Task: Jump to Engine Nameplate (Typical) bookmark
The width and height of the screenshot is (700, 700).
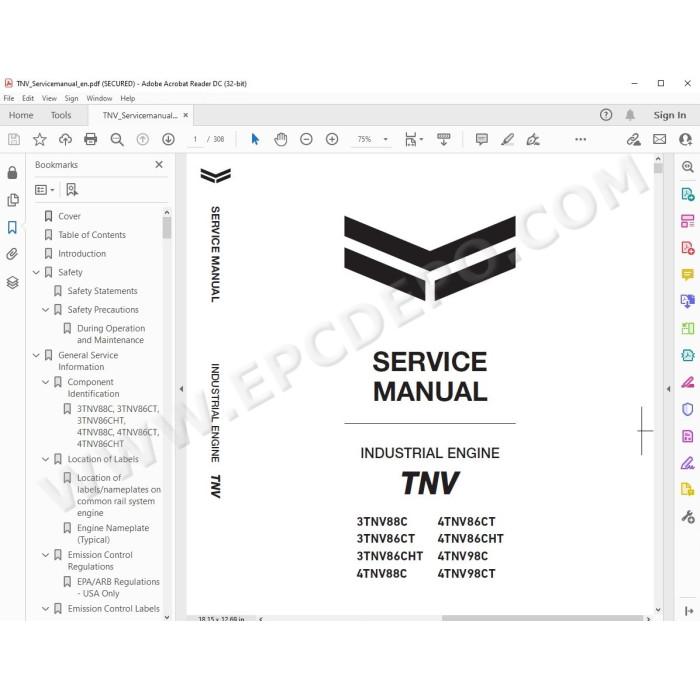Action: point(113,534)
